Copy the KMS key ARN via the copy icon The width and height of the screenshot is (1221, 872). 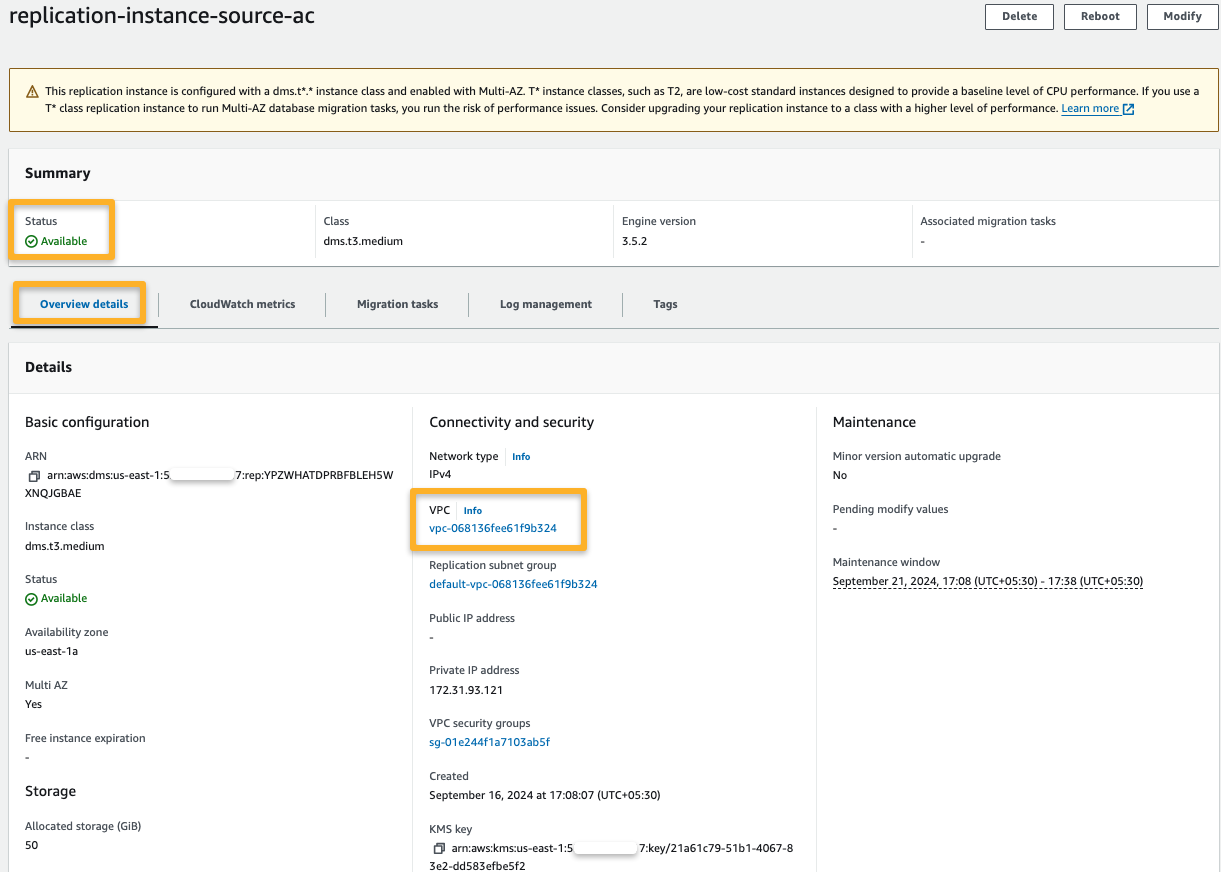[439, 848]
